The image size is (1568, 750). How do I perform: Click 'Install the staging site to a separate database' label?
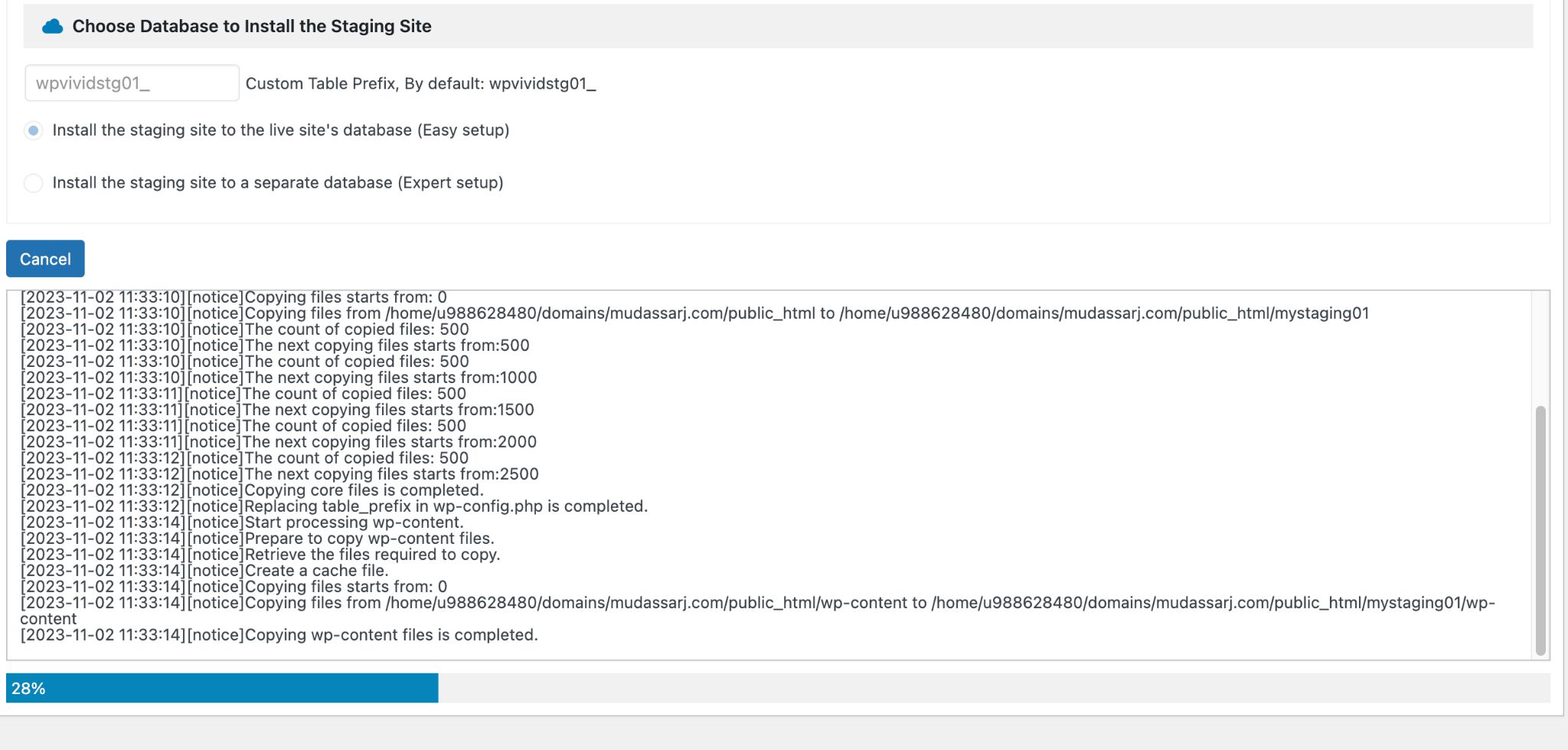277,183
